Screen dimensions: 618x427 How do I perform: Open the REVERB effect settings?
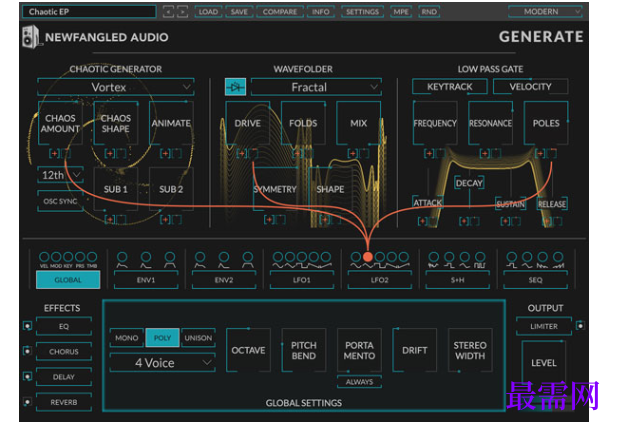(x=64, y=402)
